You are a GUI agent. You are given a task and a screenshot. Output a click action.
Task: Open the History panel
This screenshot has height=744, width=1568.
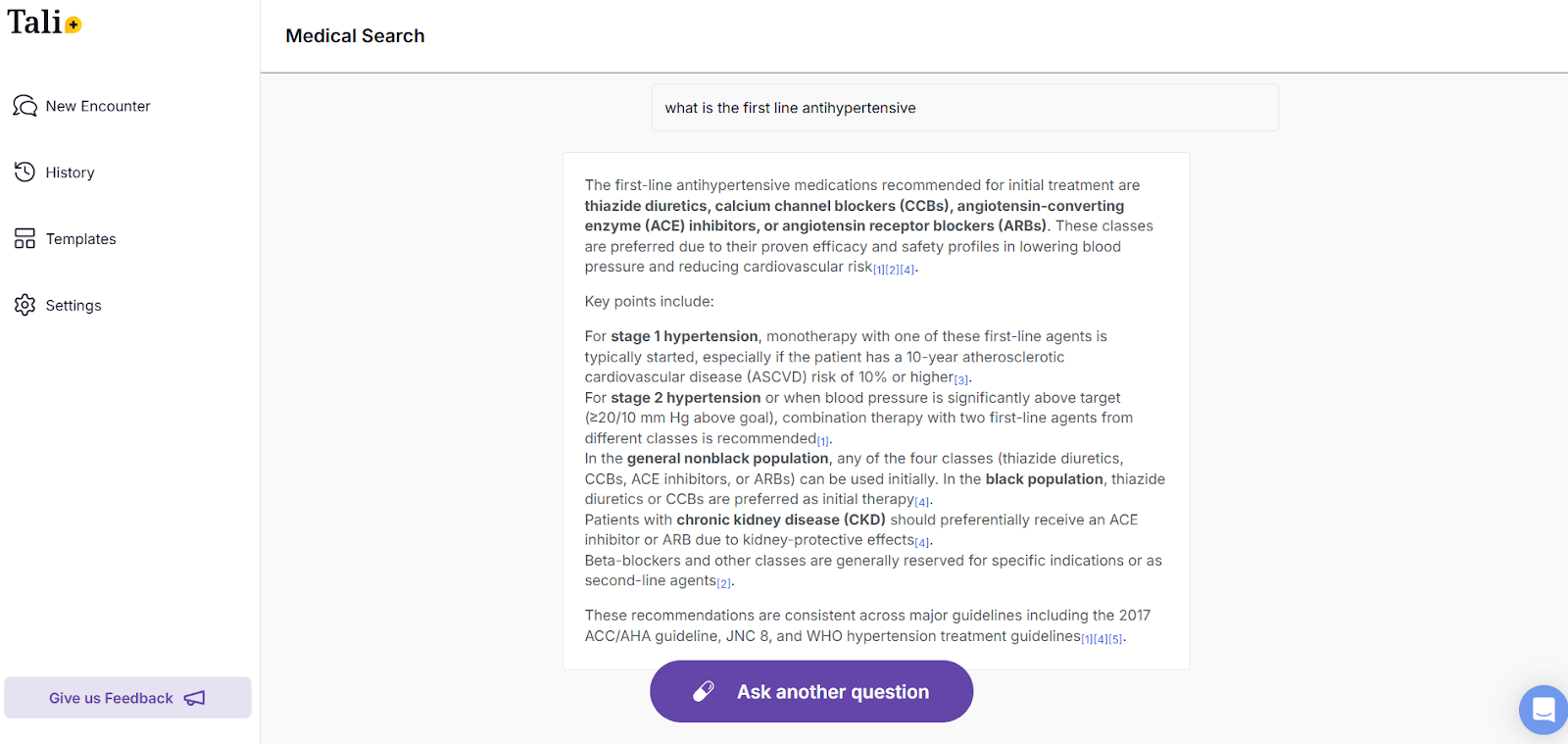point(69,172)
